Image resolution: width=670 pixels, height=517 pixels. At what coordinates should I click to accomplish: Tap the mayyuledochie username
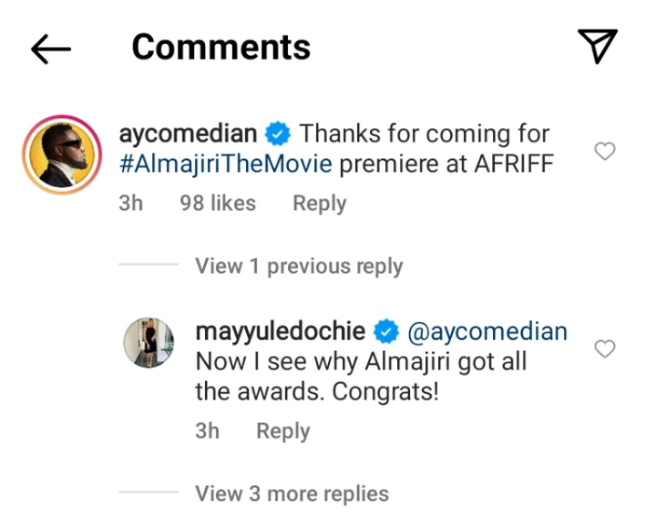pos(279,331)
